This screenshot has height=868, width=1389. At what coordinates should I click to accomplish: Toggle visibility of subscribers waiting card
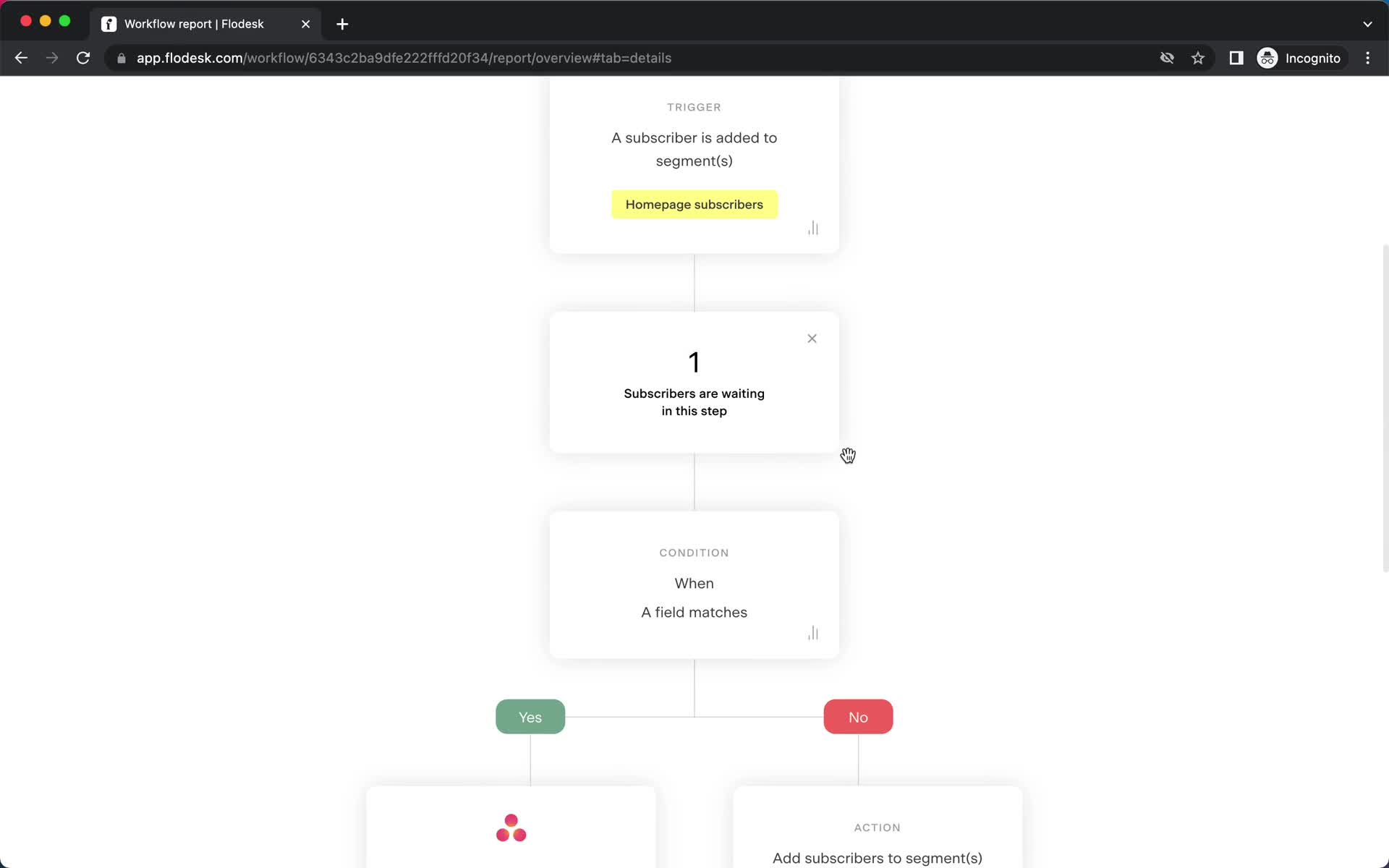[812, 338]
